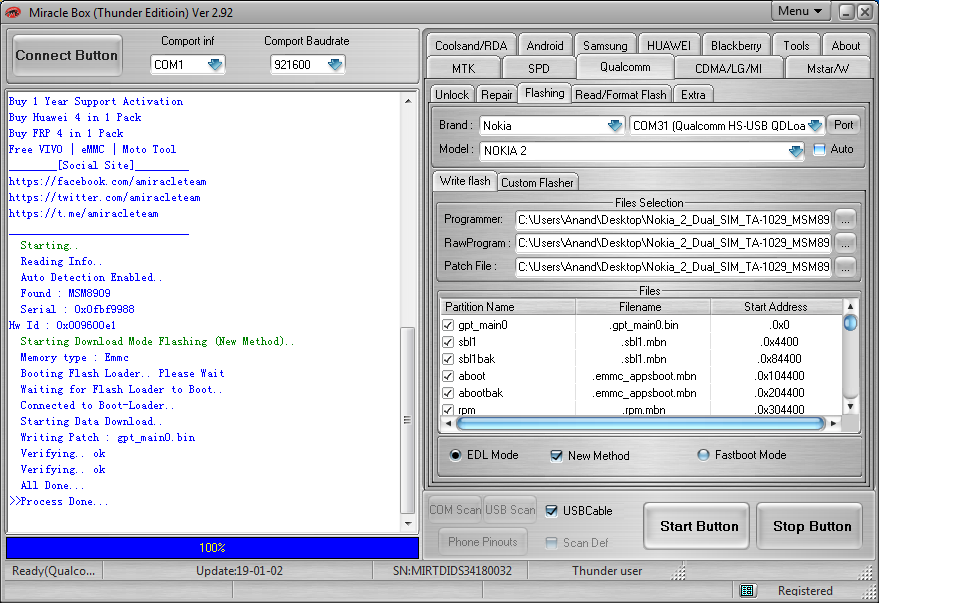This screenshot has height=603, width=960.
Task: Toggle the Scan Def checkbox
Action: click(552, 543)
